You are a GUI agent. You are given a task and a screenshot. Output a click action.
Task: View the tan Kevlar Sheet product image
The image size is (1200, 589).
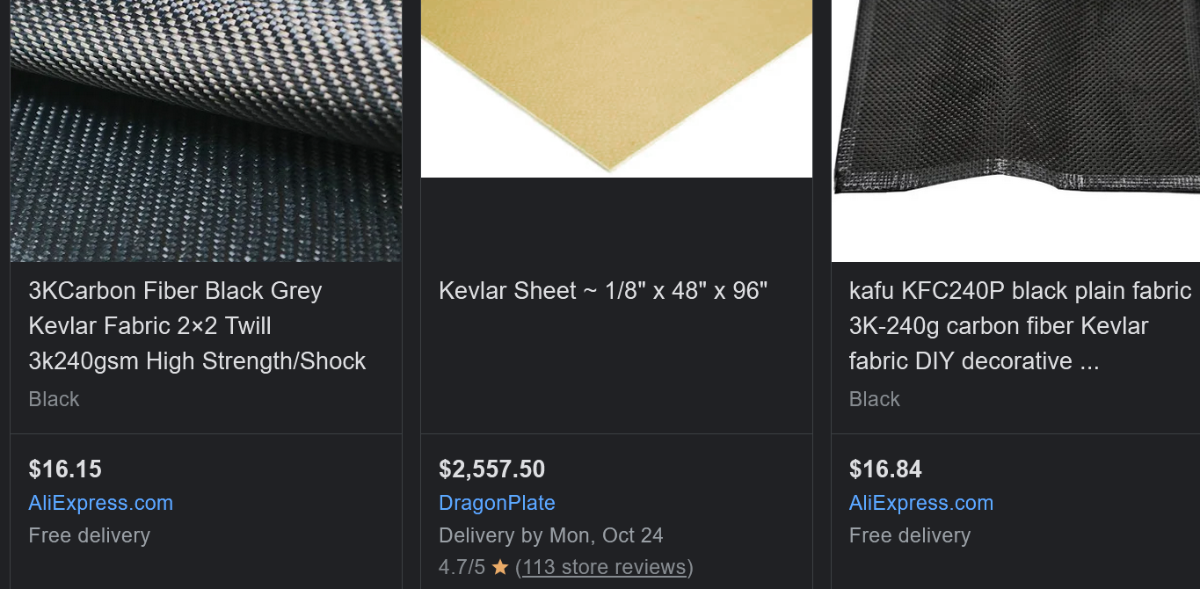pos(616,88)
